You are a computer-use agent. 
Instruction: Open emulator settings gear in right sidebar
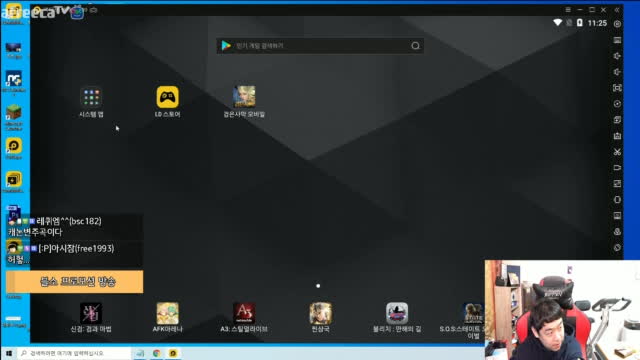[x=617, y=24]
